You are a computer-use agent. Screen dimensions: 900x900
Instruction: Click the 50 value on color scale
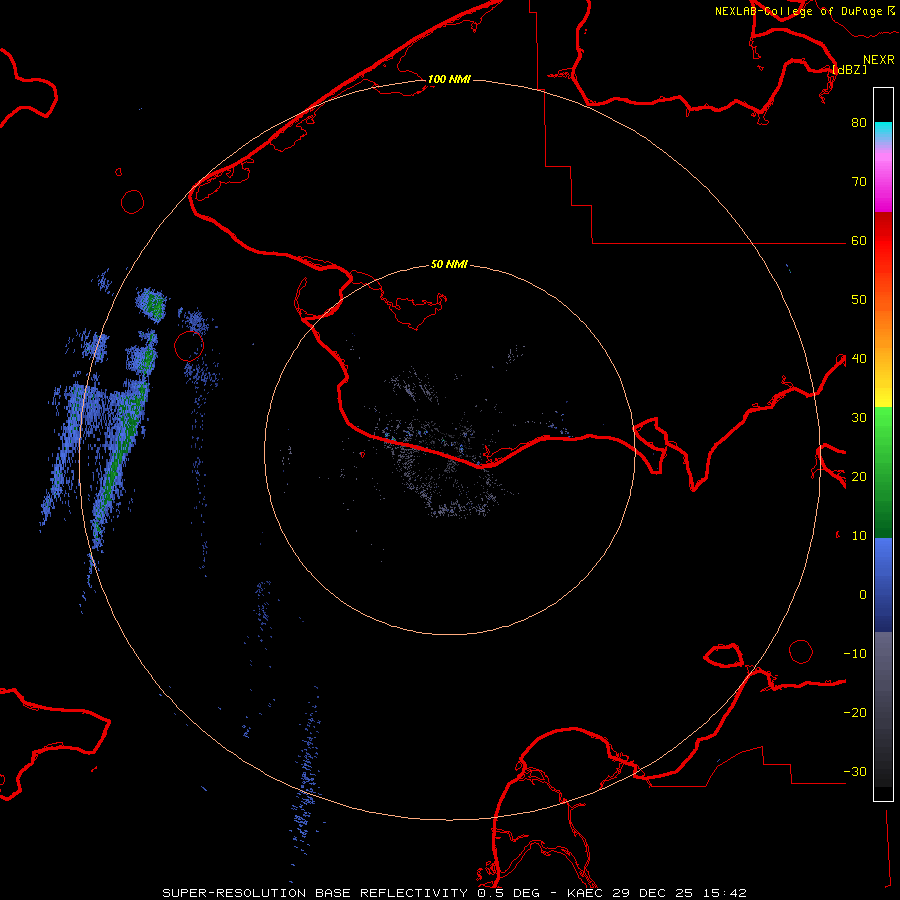coord(859,300)
